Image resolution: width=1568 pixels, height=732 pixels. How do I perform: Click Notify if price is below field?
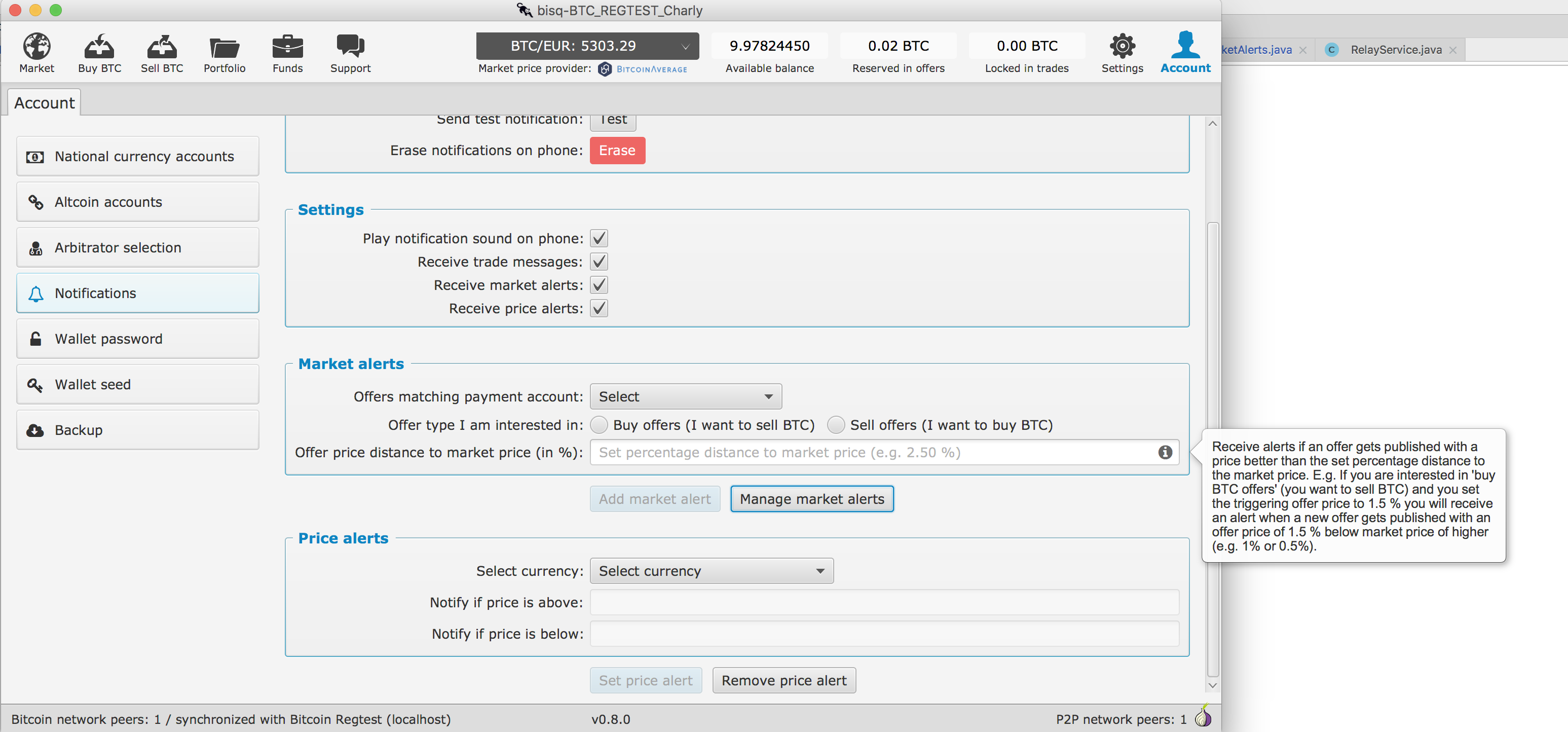pyautogui.click(x=884, y=633)
